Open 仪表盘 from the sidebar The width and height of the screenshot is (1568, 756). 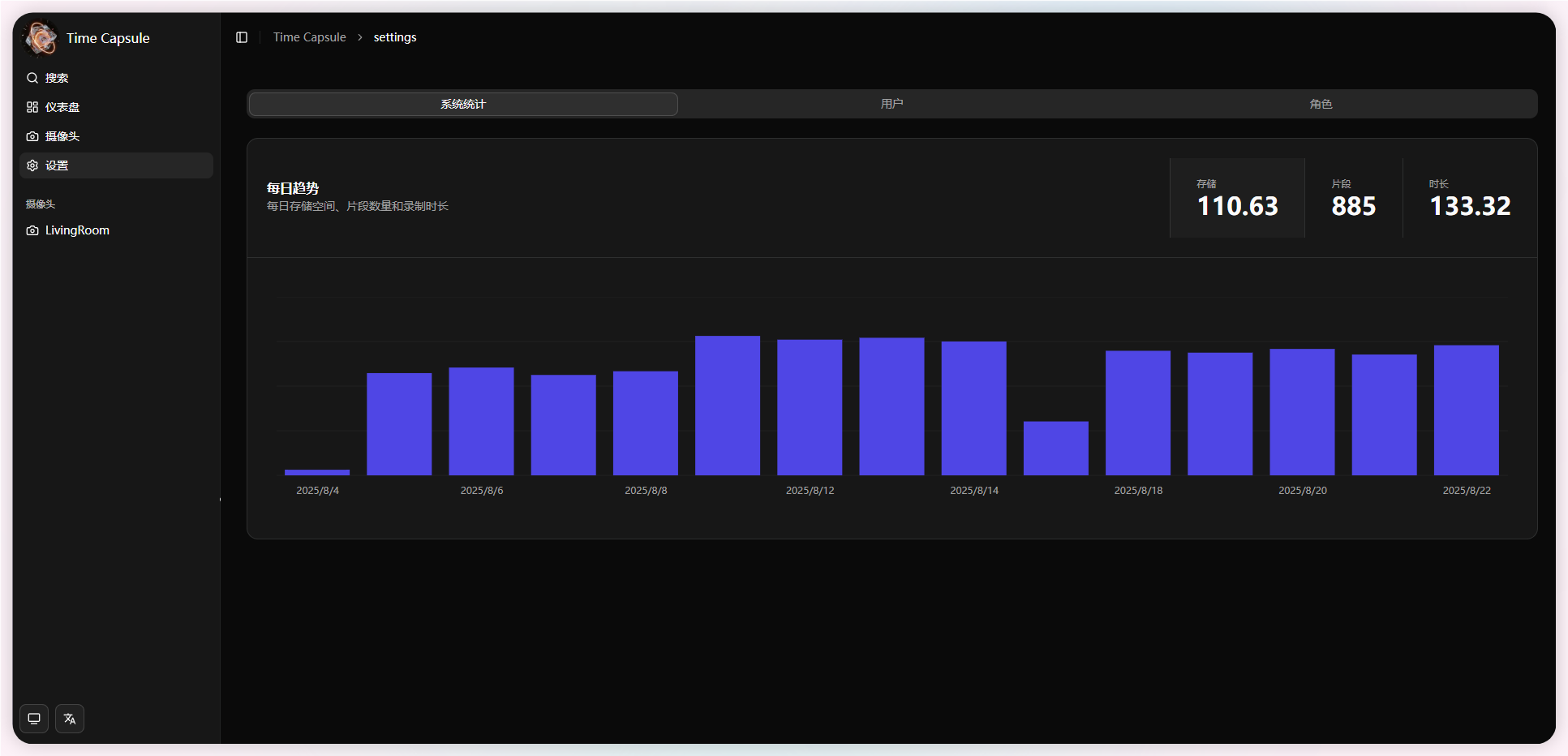(x=62, y=107)
